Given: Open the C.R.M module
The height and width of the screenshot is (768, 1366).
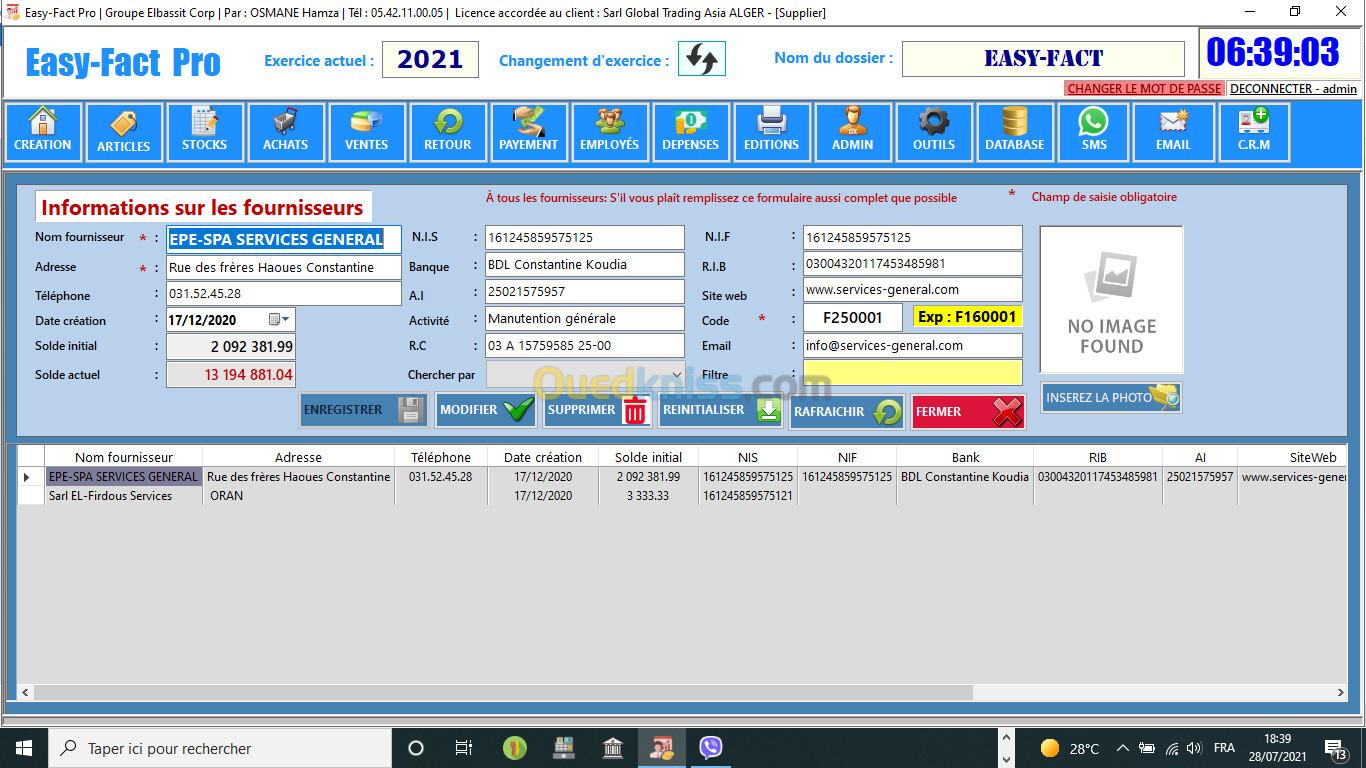Looking at the screenshot, I should (x=1253, y=132).
